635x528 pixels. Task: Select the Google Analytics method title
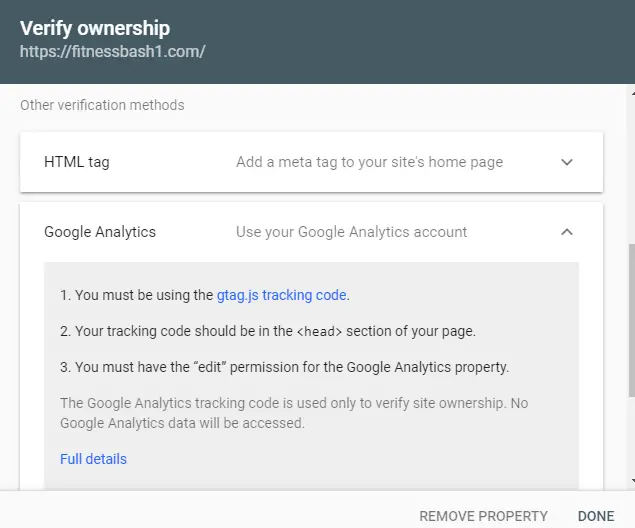(x=100, y=232)
